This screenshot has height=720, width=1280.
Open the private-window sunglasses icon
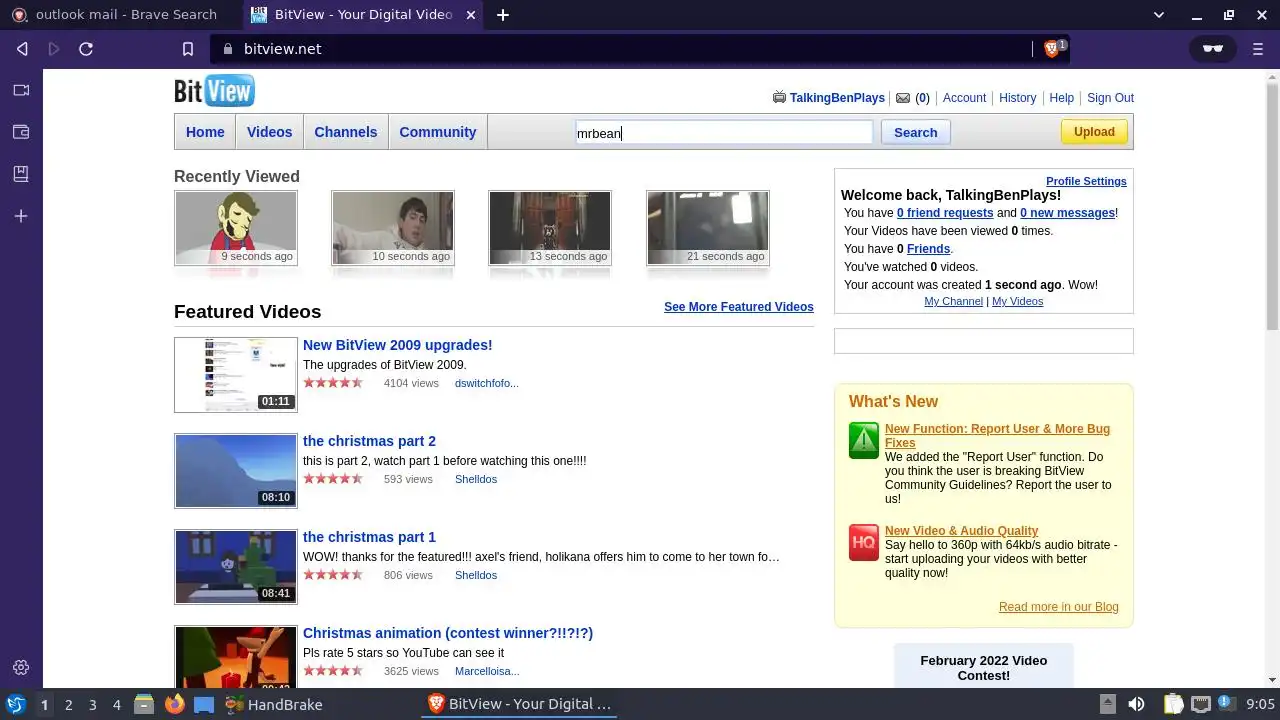pos(1213,48)
